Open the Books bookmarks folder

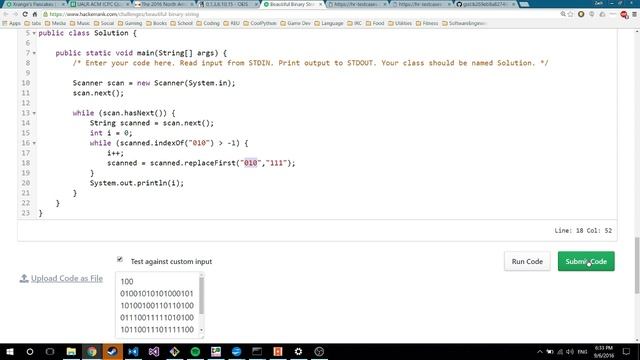[x=156, y=23]
